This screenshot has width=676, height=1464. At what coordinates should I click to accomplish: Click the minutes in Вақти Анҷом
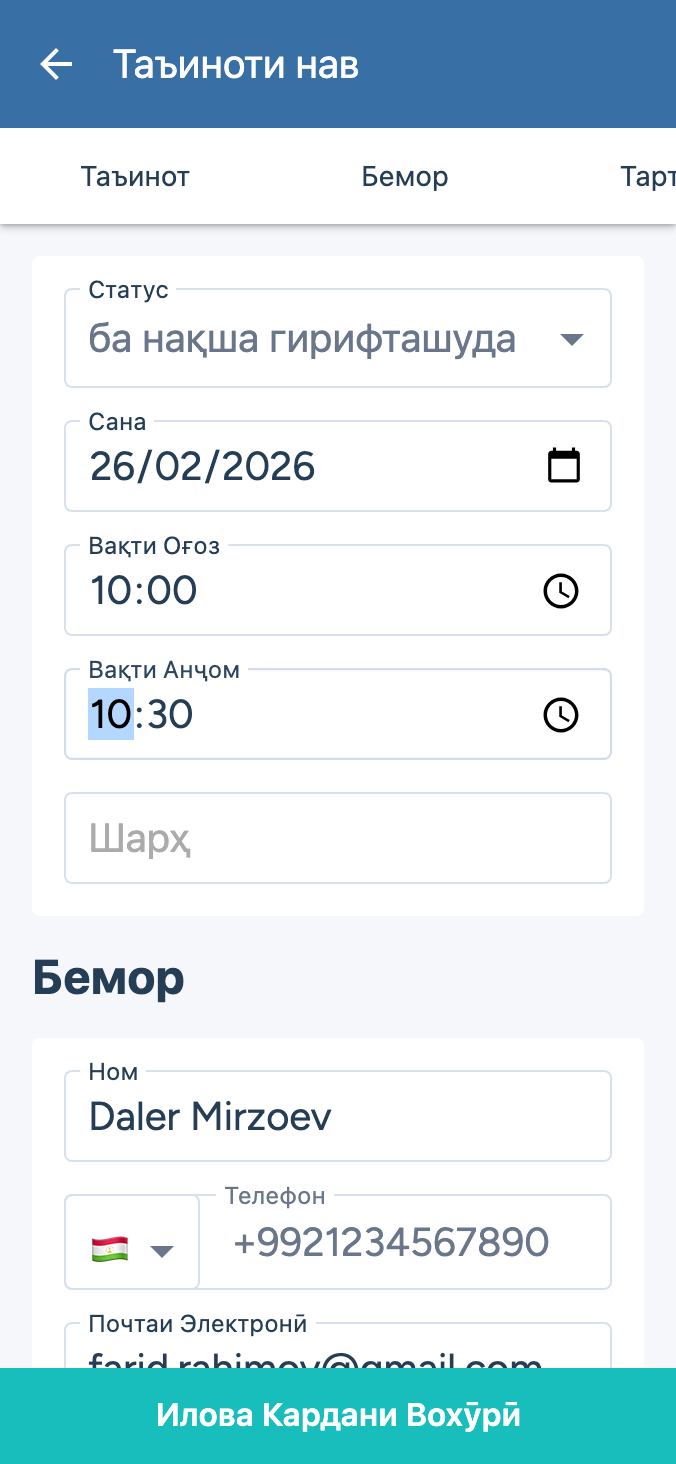tap(170, 715)
